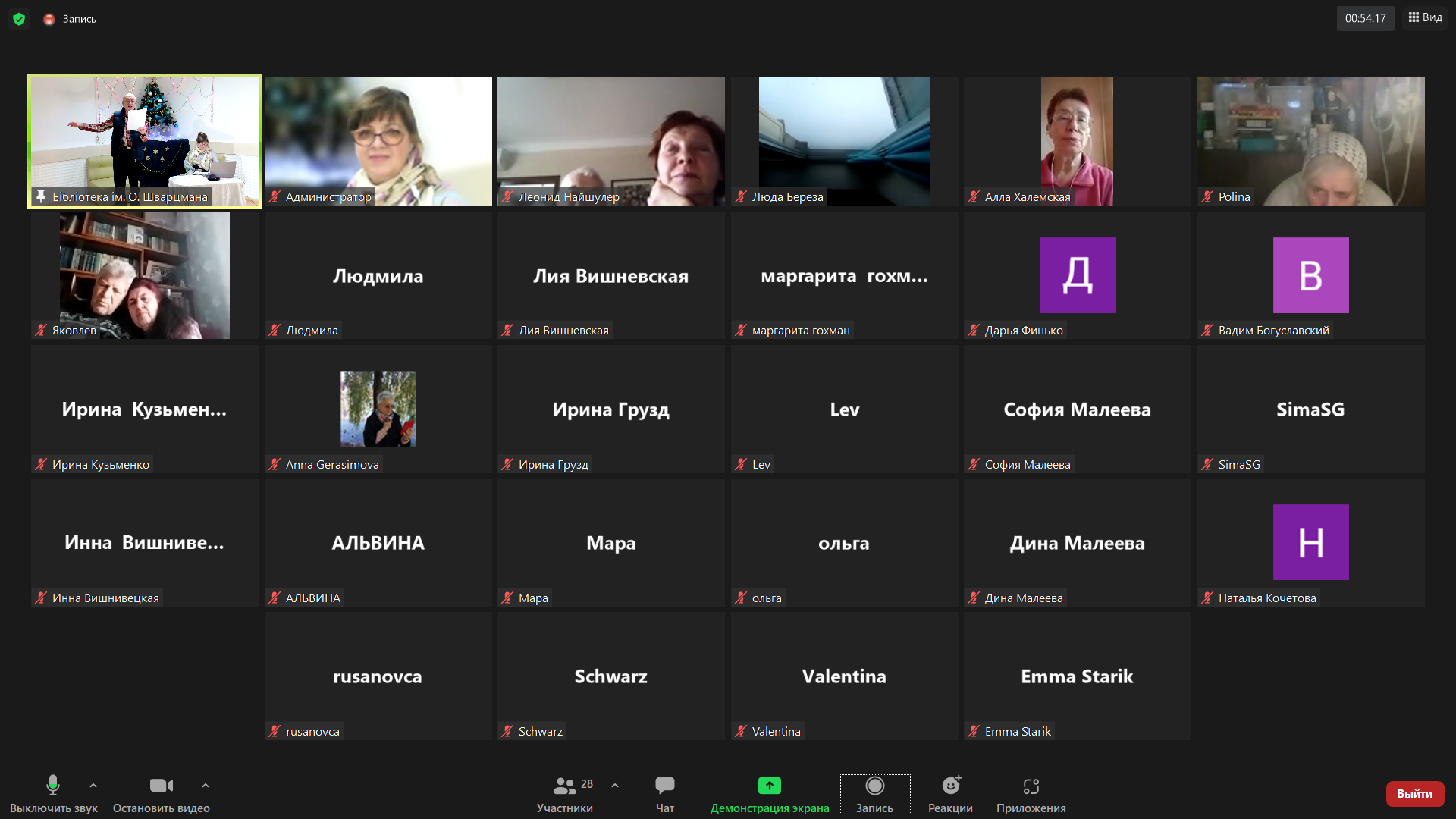Stop camera using Остановить видео
This screenshot has width=1456, height=819.
coord(162,794)
